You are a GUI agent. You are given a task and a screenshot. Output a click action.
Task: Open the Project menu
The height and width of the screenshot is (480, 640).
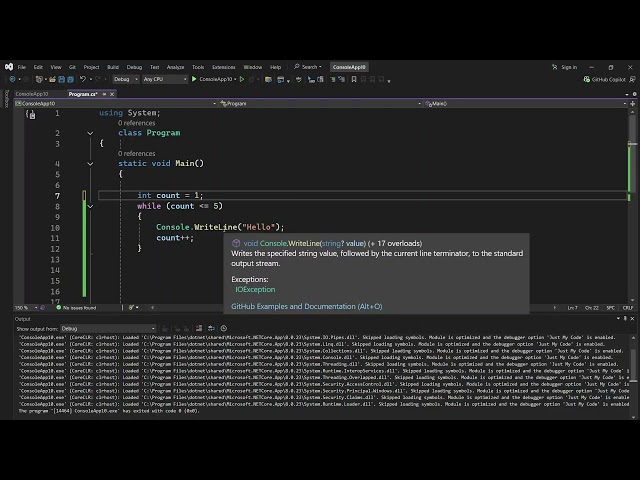pos(91,67)
